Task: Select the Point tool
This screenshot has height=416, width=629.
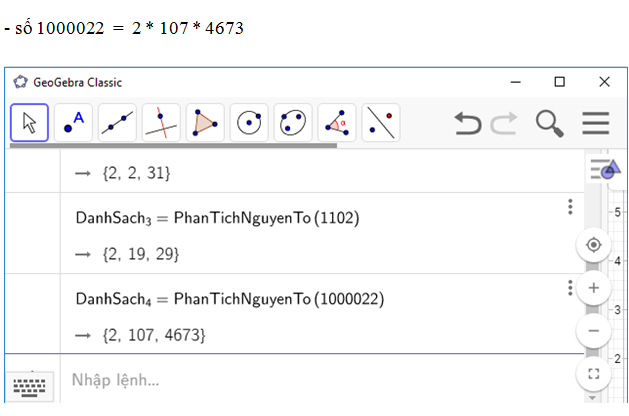Action: click(x=73, y=123)
